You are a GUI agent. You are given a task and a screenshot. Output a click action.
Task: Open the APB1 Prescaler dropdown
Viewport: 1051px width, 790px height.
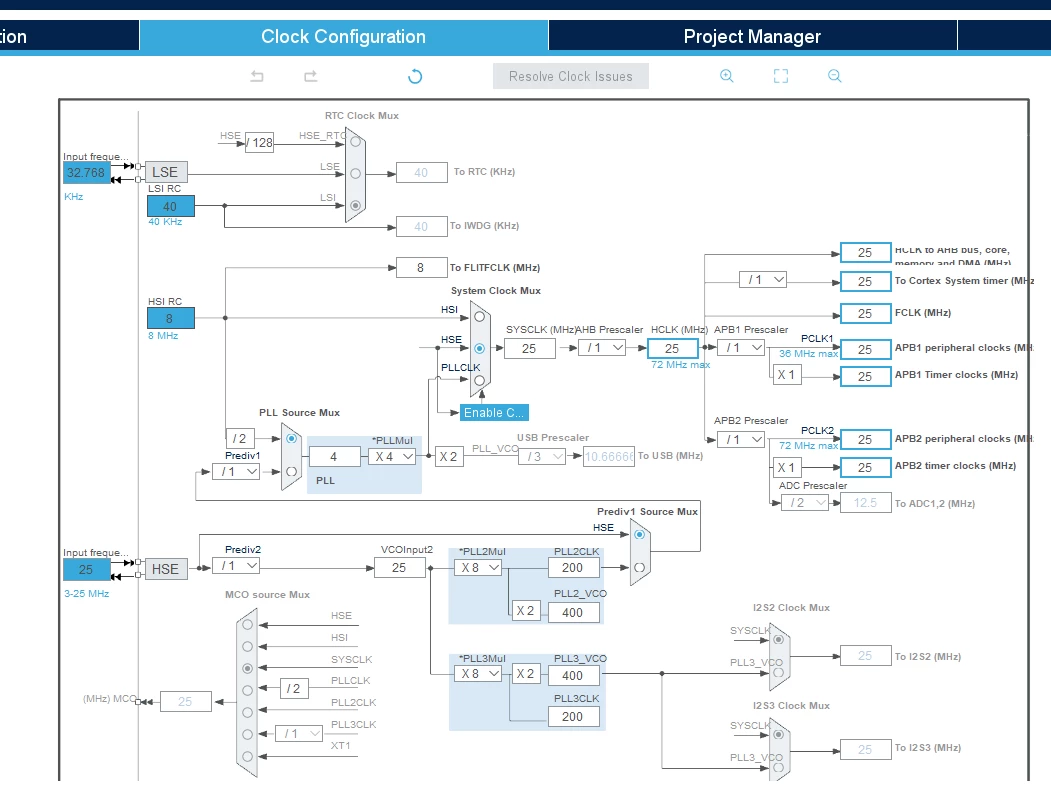(741, 348)
